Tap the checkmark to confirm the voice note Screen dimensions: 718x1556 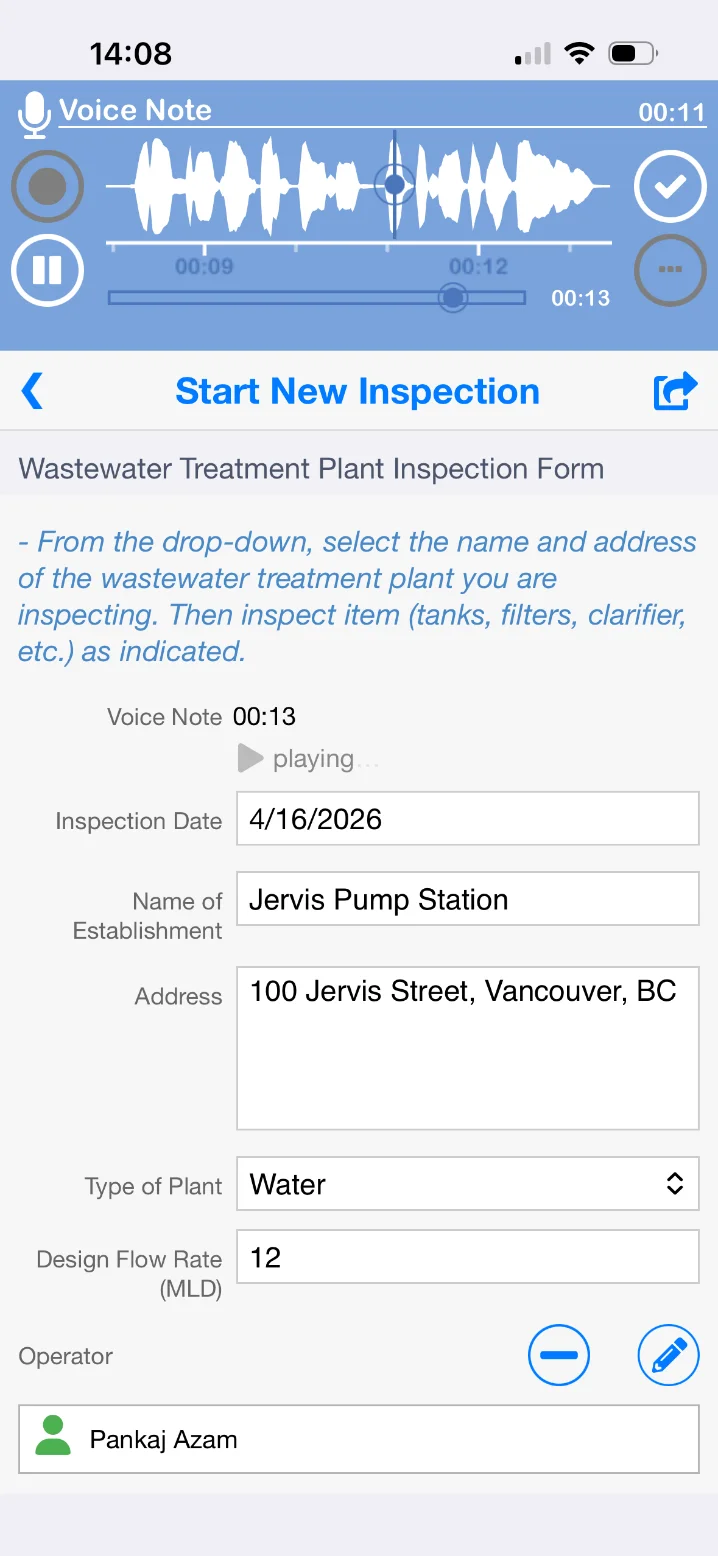click(670, 186)
